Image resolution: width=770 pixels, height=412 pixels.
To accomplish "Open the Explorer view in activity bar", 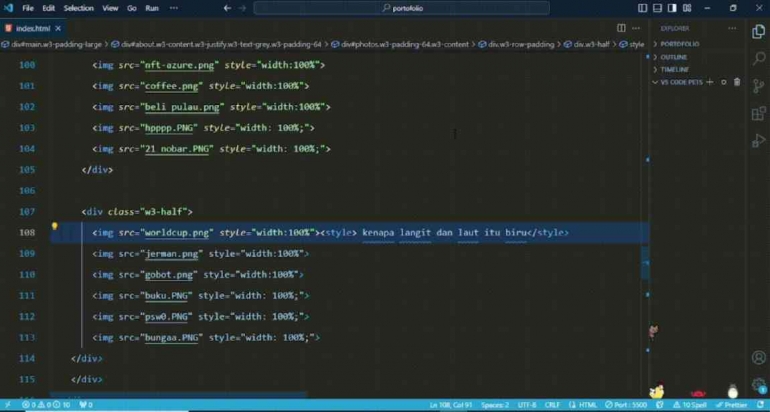I will pyautogui.click(x=758, y=31).
